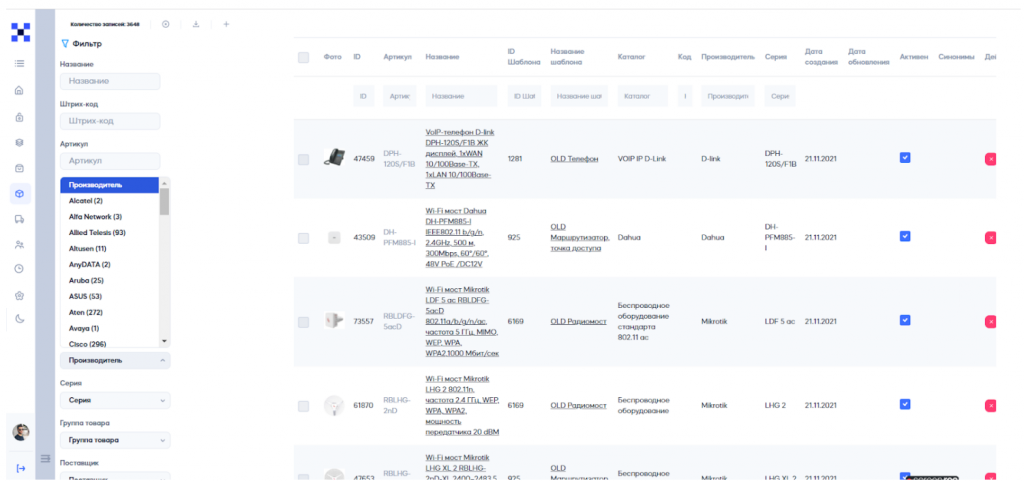Select the active cube products icon
Screen dimensions: 1024x481
pyautogui.click(x=20, y=194)
